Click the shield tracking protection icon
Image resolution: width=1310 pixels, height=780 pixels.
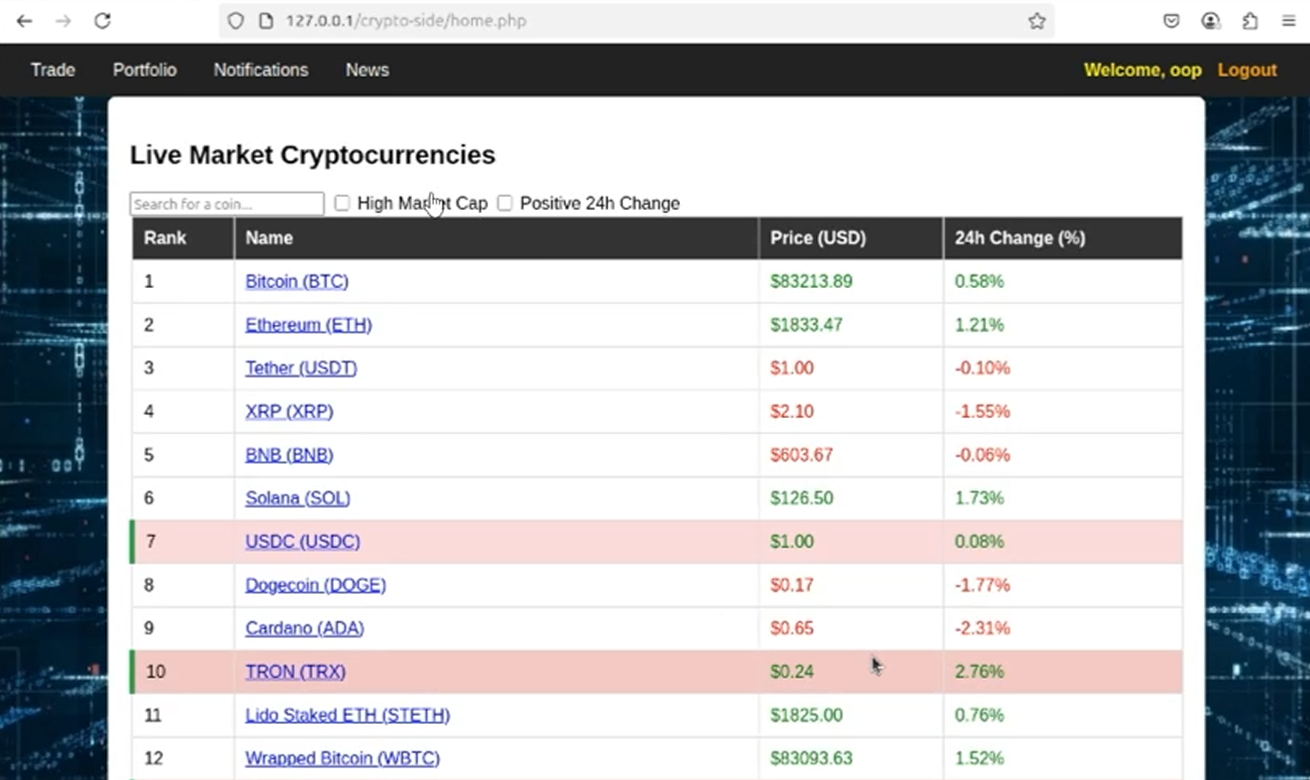(x=236, y=21)
